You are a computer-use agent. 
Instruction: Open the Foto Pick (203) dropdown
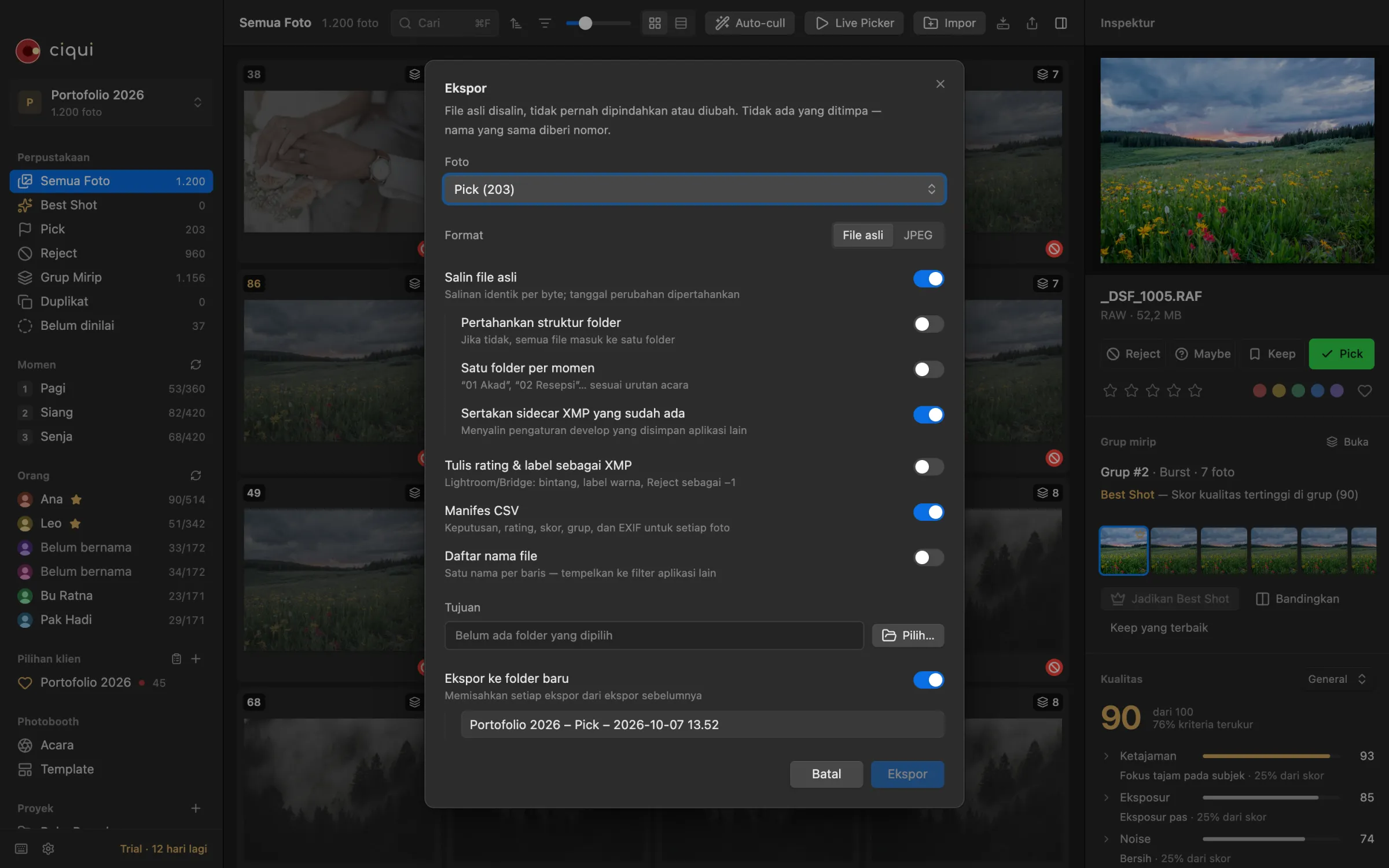(694, 189)
